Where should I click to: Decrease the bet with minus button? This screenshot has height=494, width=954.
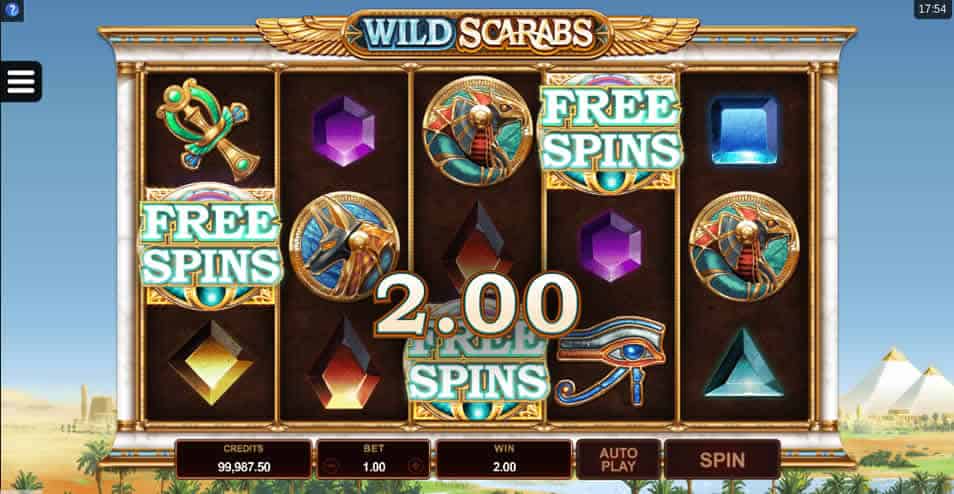pos(332,467)
